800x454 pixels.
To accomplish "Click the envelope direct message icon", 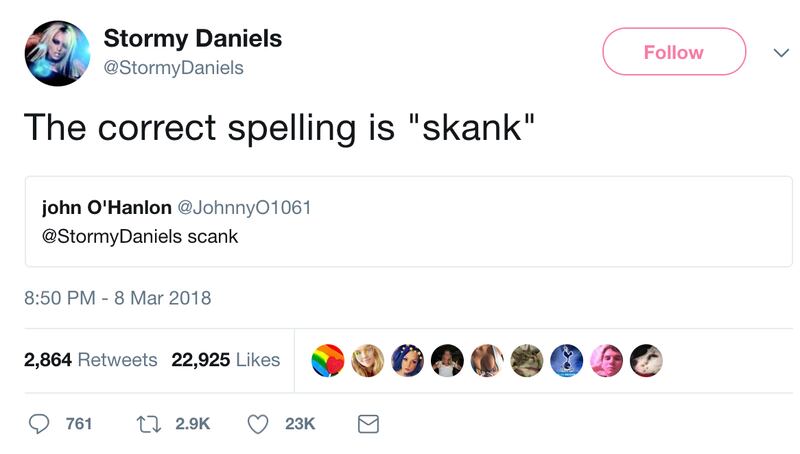I will (x=368, y=424).
